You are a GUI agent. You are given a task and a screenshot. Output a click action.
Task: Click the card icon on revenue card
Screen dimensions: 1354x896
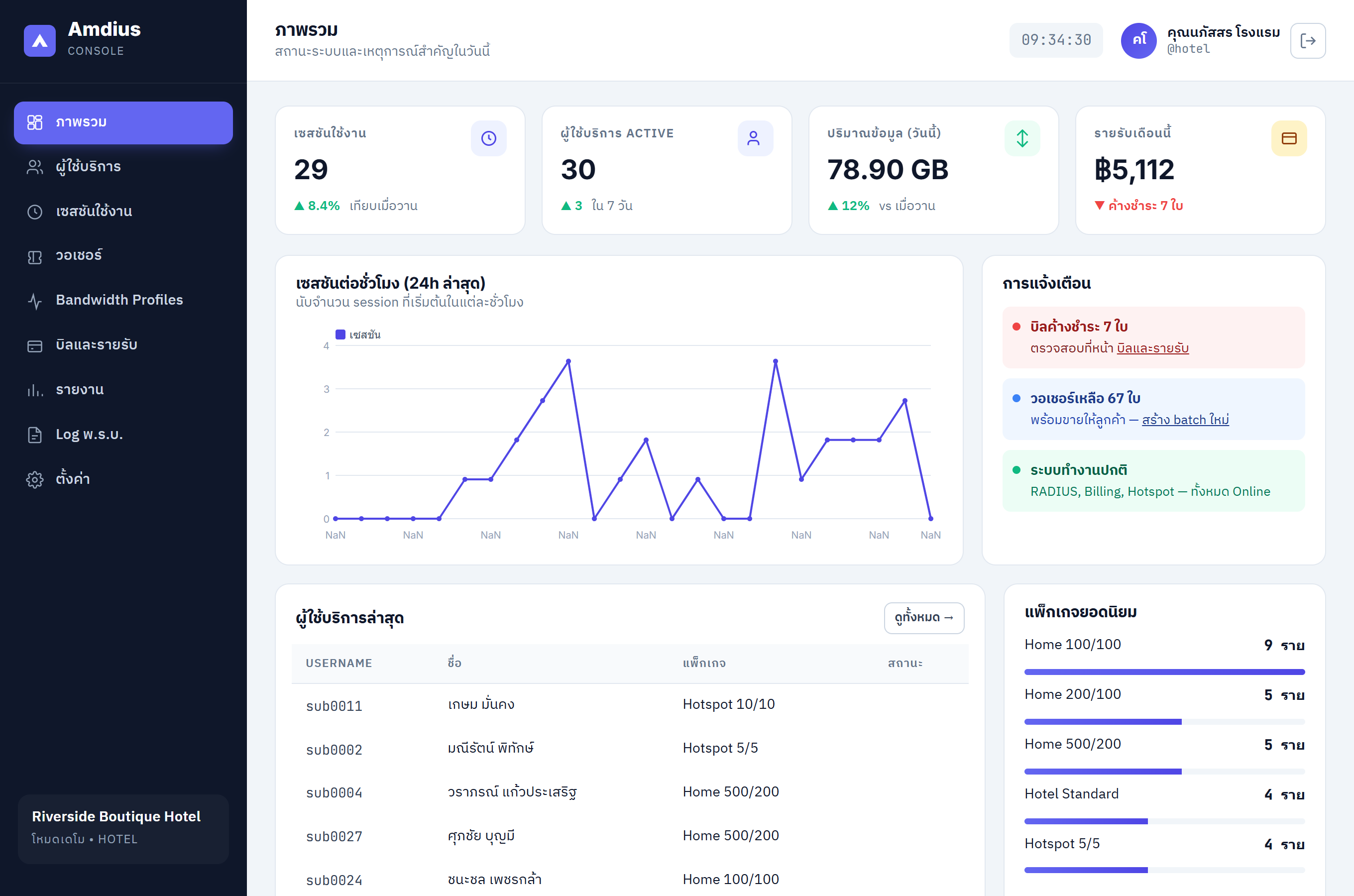click(x=1289, y=138)
